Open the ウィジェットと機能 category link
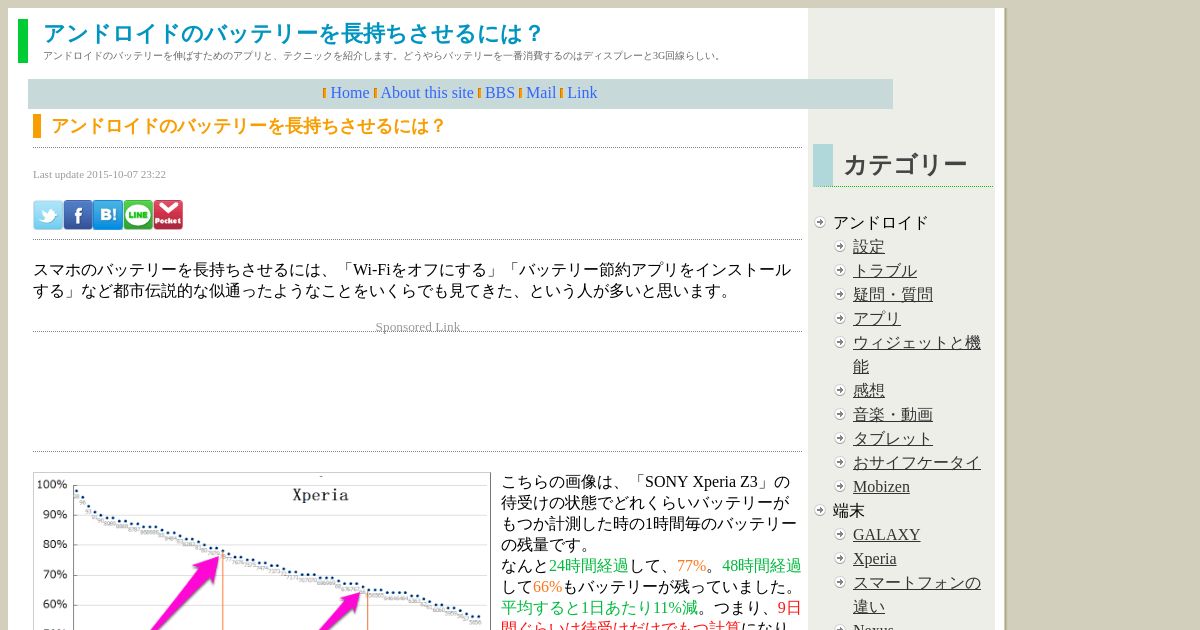Screen dimensions: 1200x630 pos(917,354)
